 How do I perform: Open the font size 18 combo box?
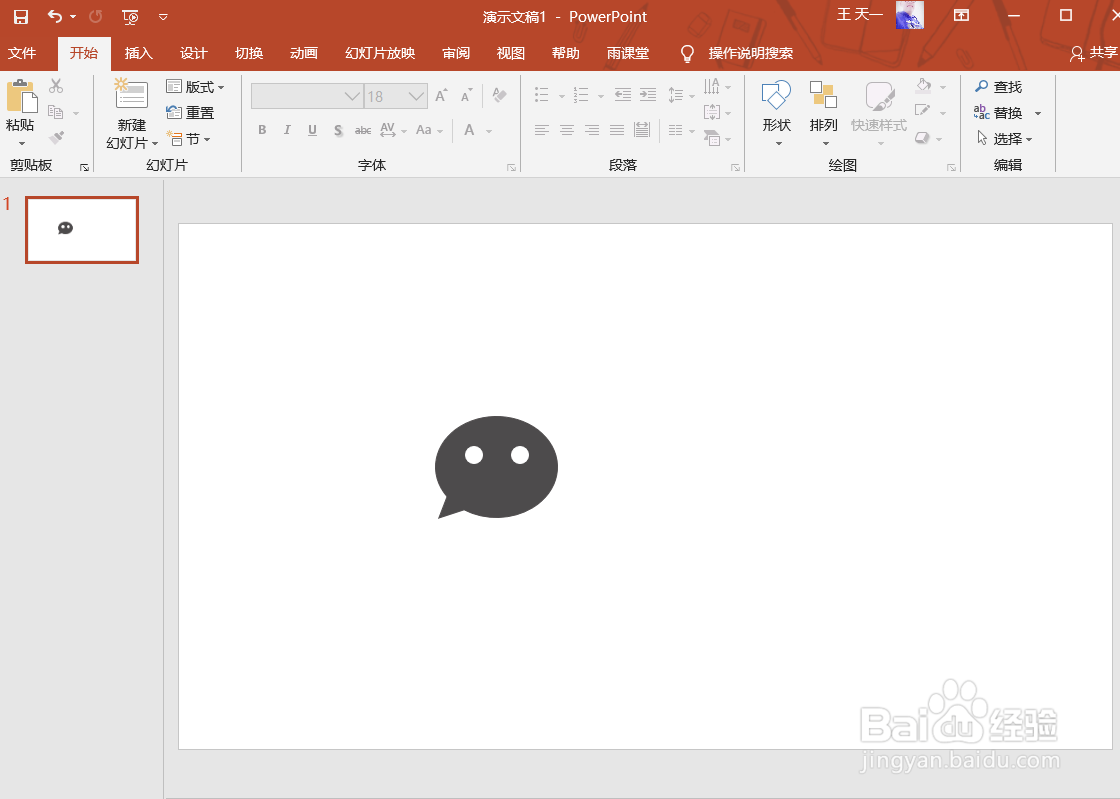pyautogui.click(x=396, y=96)
